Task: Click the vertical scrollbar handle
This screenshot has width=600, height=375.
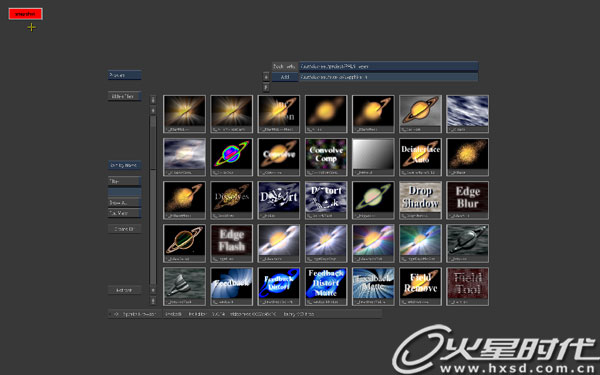Action: click(153, 143)
